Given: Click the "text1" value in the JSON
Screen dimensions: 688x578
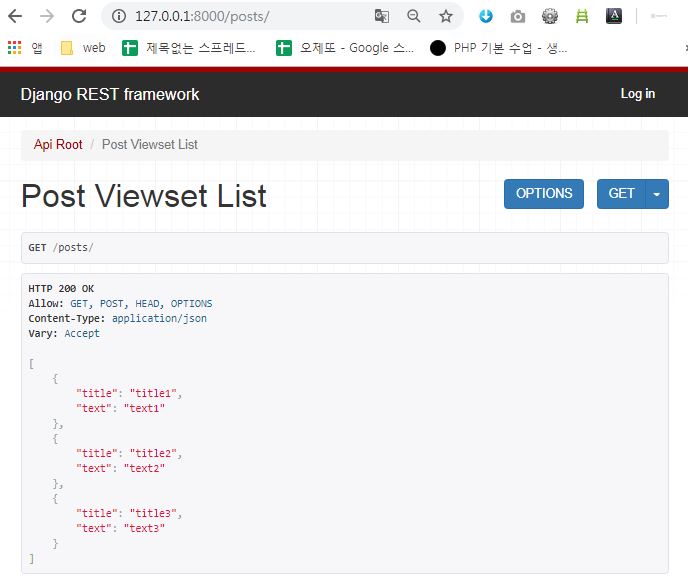Looking at the screenshot, I should 144,408.
